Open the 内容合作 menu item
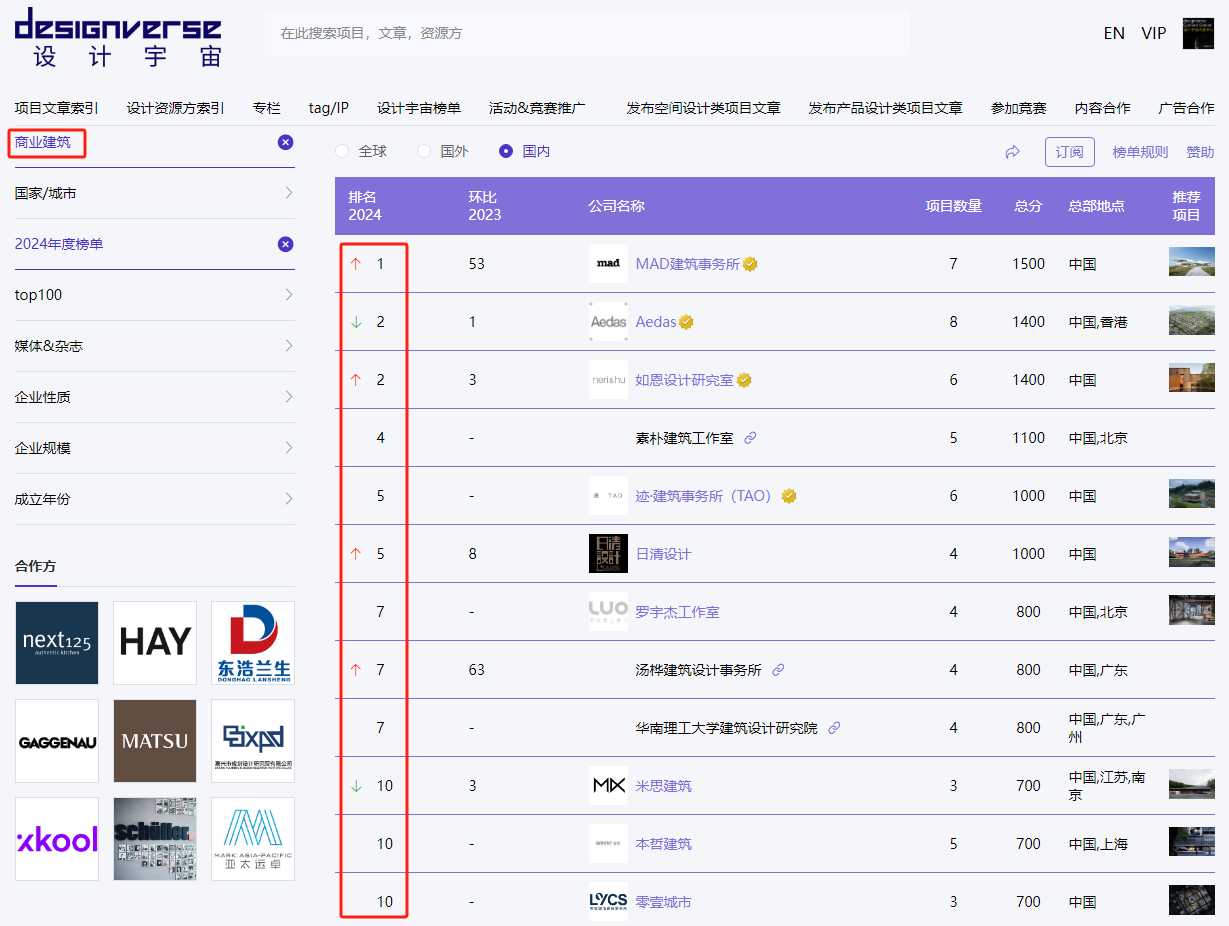This screenshot has width=1229, height=926. pyautogui.click(x=1102, y=108)
